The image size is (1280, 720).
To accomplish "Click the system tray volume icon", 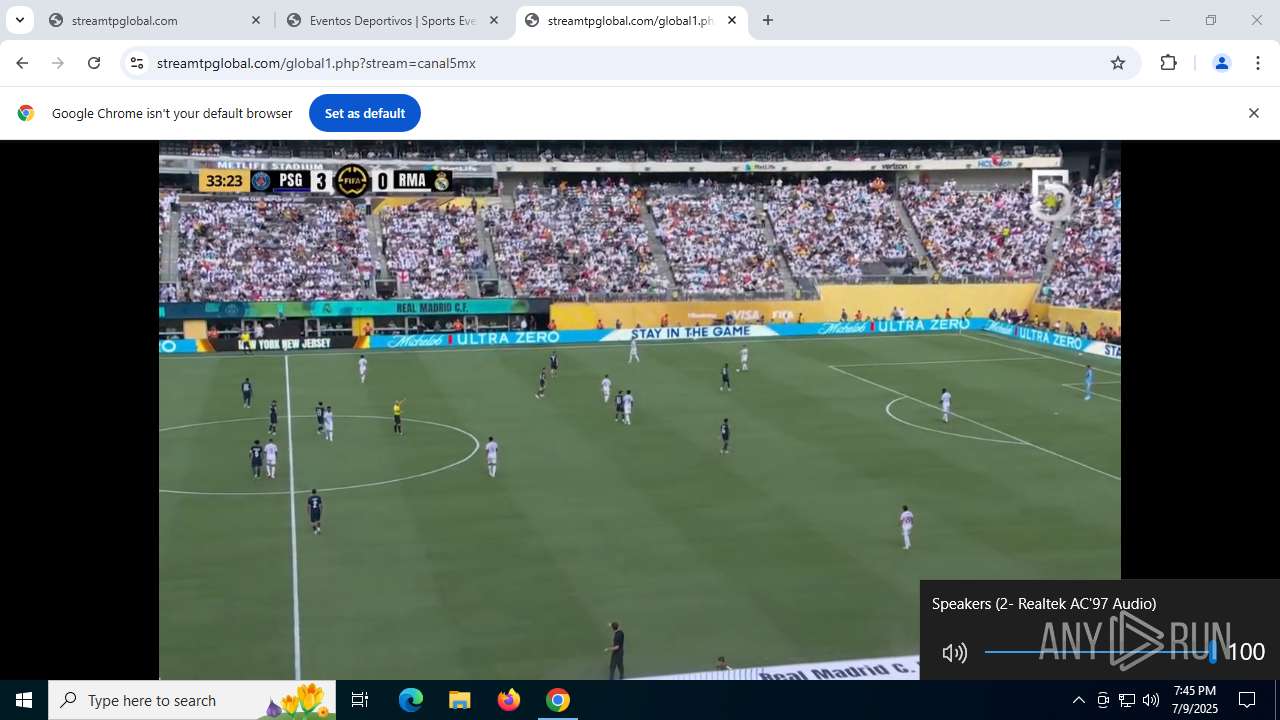I will click(x=1151, y=700).
